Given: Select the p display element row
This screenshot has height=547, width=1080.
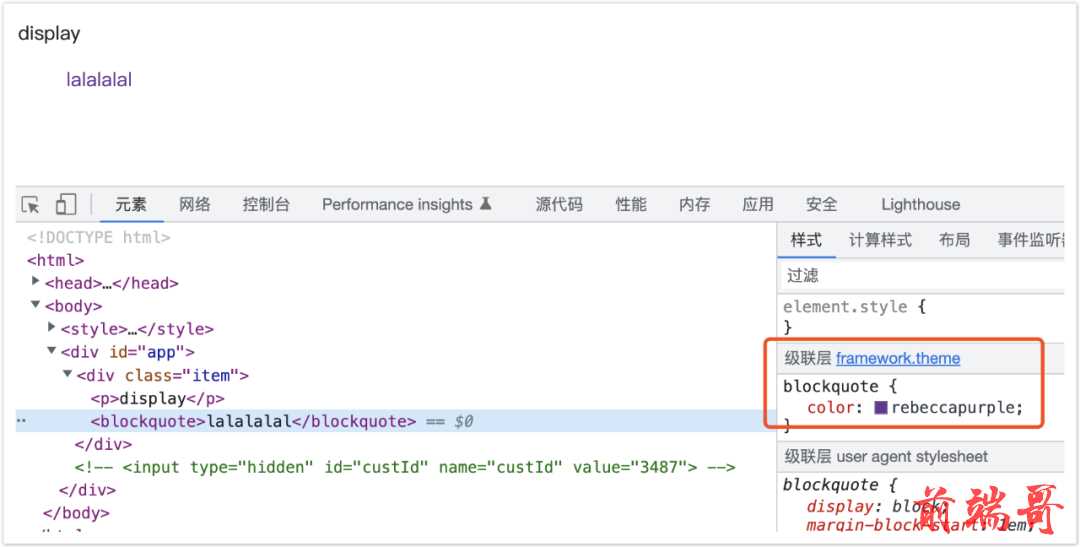Looking at the screenshot, I should point(158,399).
